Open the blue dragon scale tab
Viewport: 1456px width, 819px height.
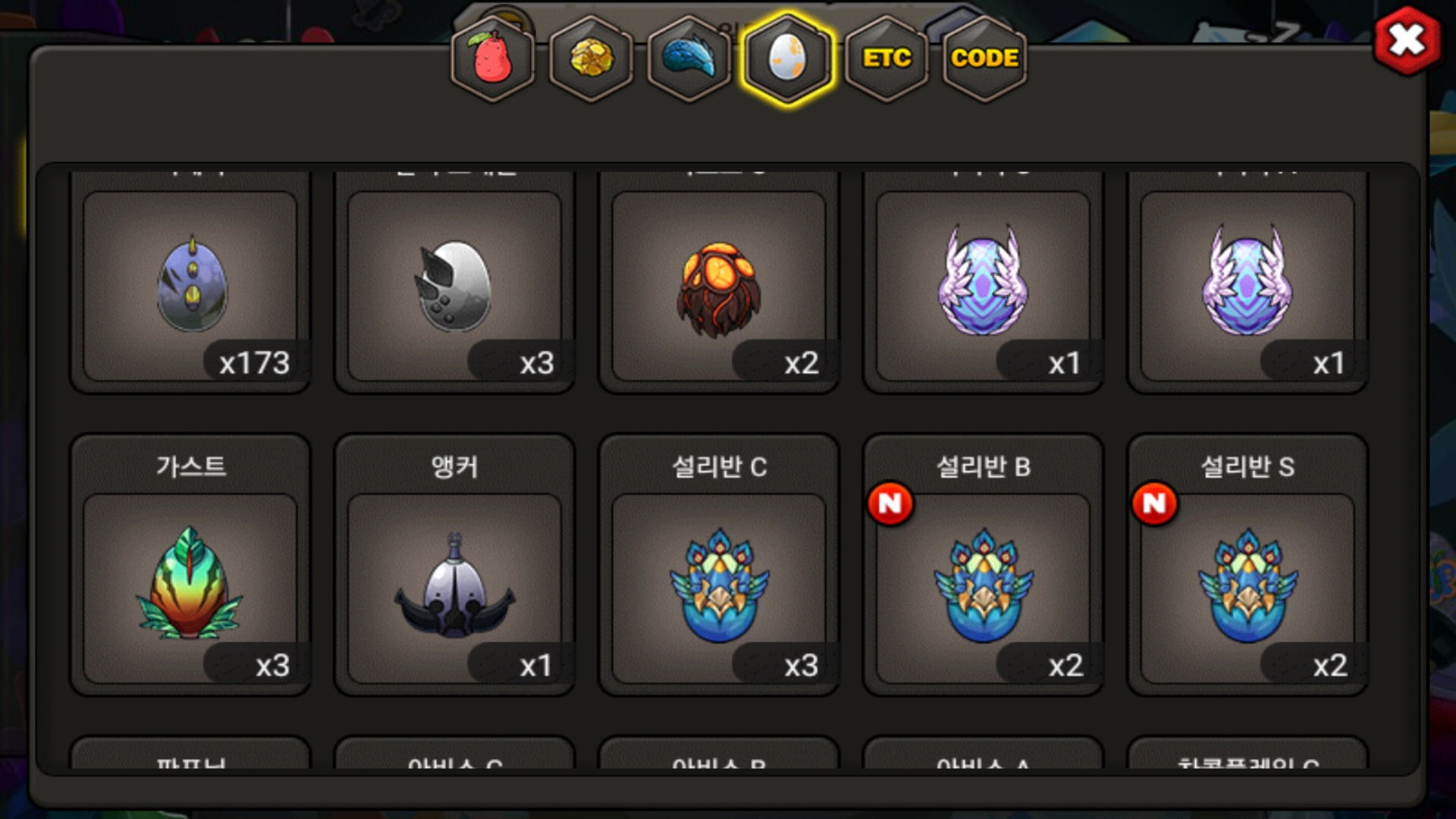point(689,58)
